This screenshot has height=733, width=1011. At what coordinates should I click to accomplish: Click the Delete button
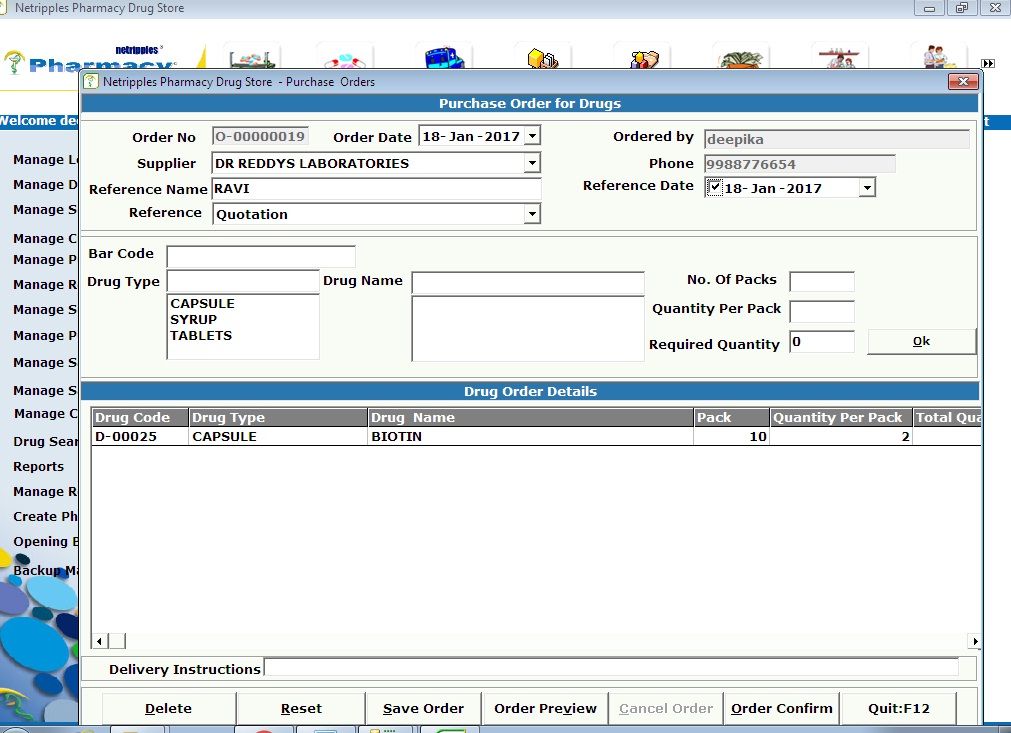click(168, 709)
